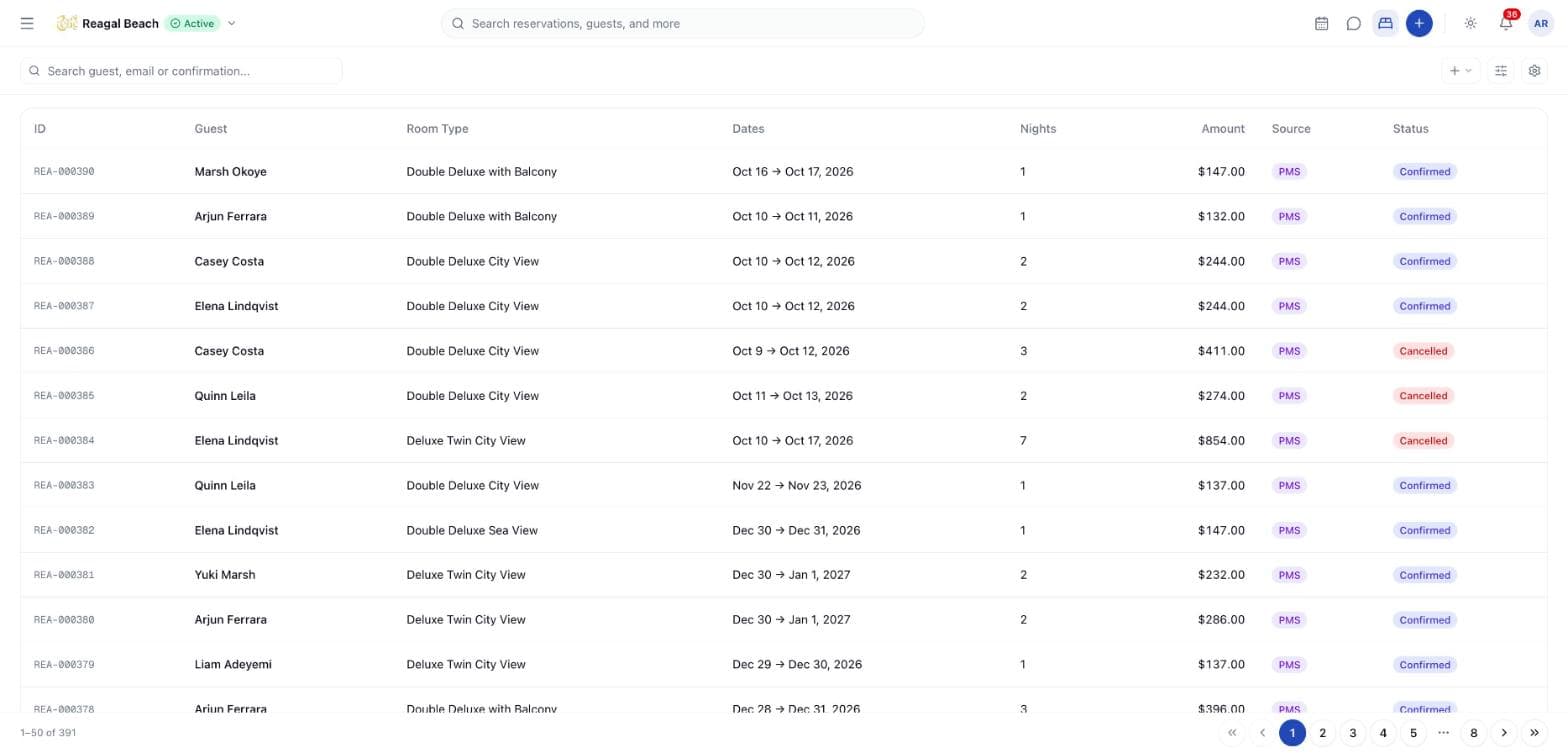
Task: Open the hamburger sidebar menu
Action: [x=27, y=23]
